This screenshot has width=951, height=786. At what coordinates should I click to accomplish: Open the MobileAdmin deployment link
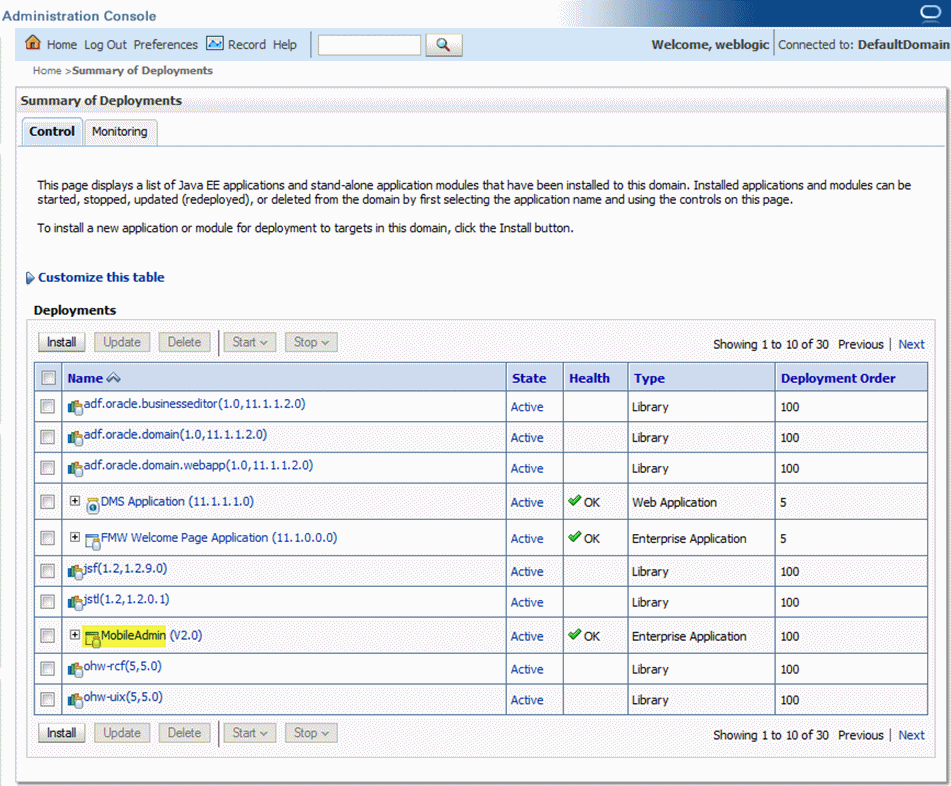tap(152, 635)
